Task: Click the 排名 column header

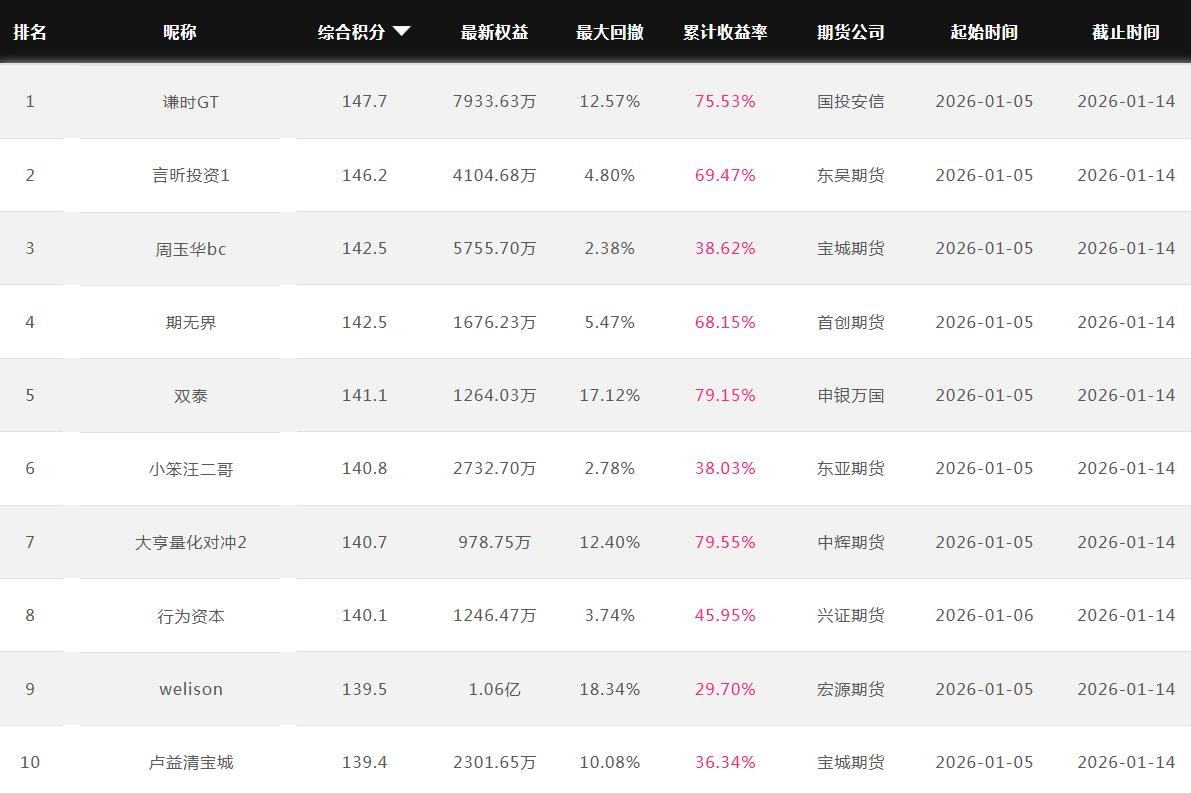Action: (30, 32)
